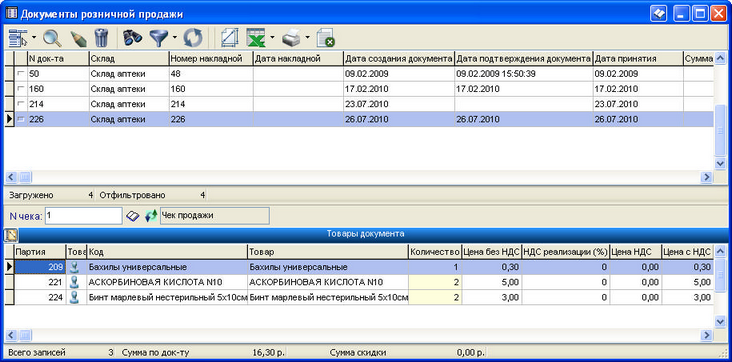732x362 pixels.
Task: Sort by Количество column header
Action: (x=435, y=252)
